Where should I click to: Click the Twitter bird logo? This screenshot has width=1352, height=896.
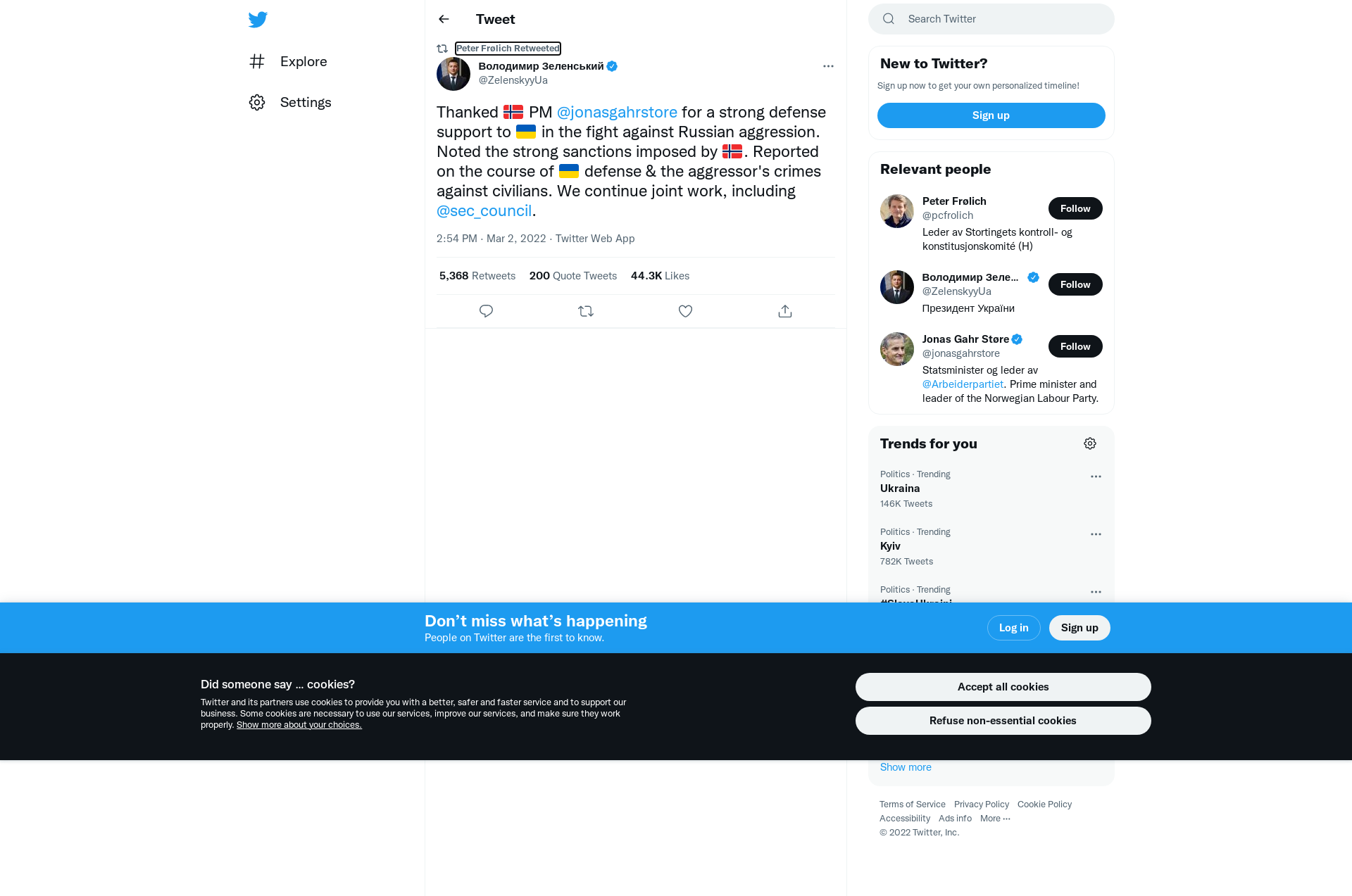coord(258,19)
